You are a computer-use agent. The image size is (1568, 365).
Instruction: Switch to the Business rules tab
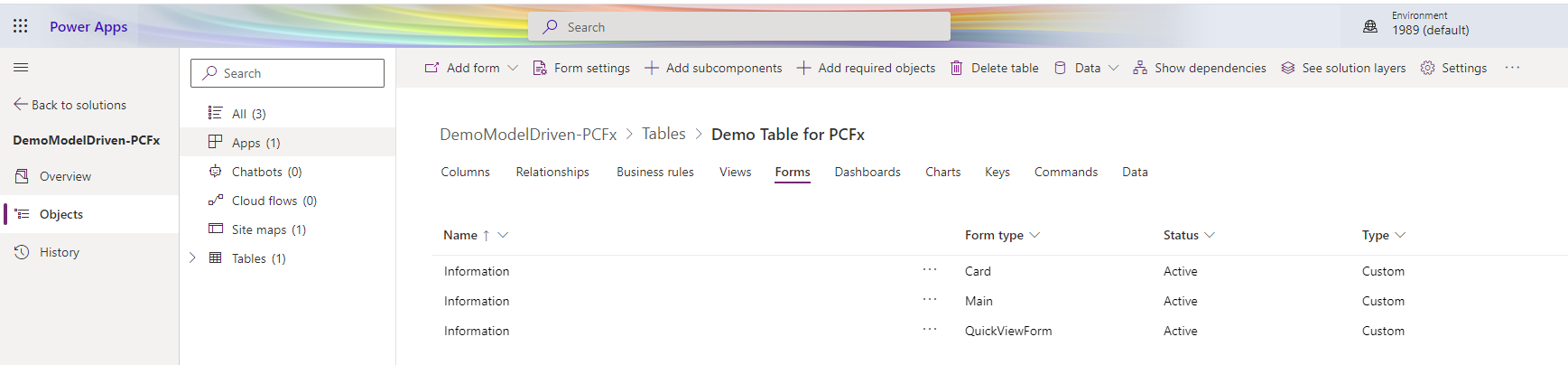[654, 172]
